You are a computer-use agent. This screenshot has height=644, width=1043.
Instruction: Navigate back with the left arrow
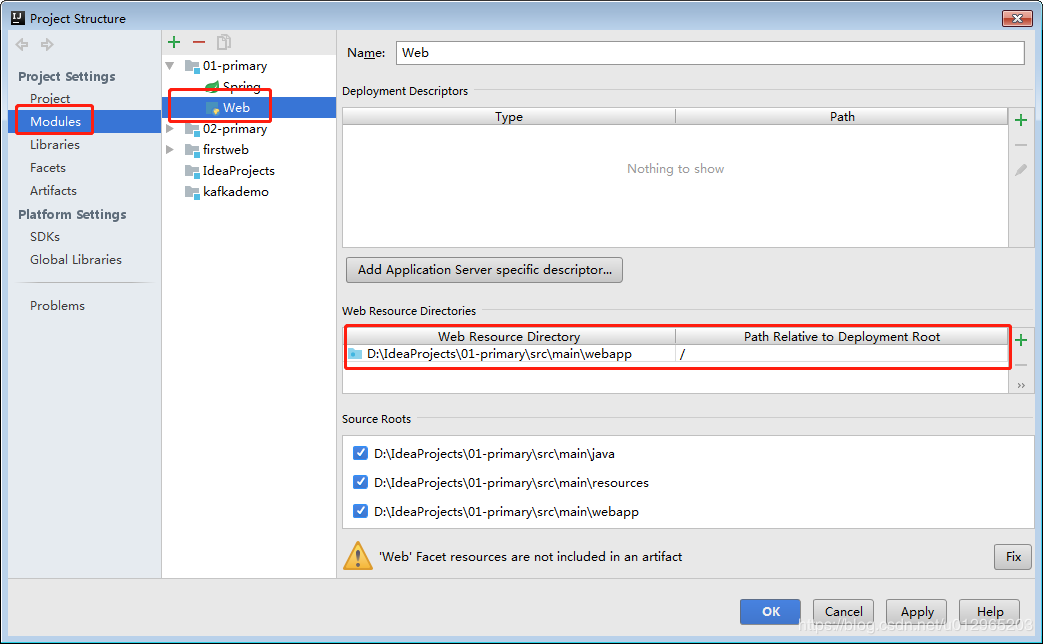(x=22, y=45)
